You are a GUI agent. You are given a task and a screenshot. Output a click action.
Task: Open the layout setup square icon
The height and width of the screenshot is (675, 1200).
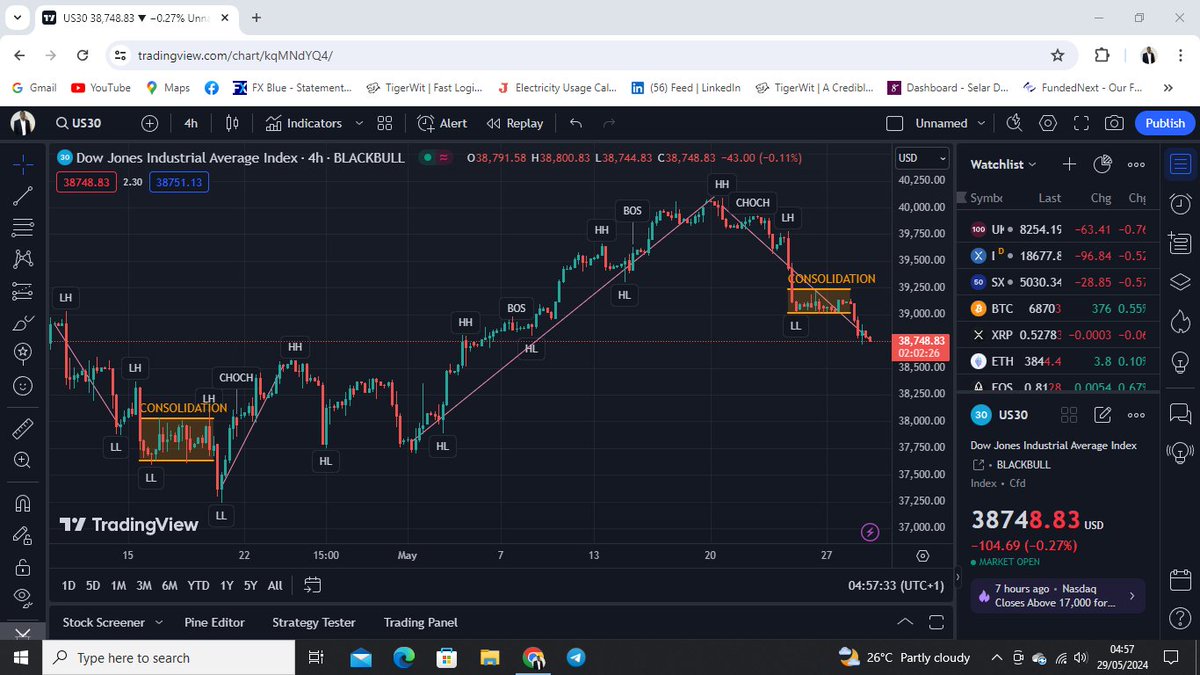895,123
